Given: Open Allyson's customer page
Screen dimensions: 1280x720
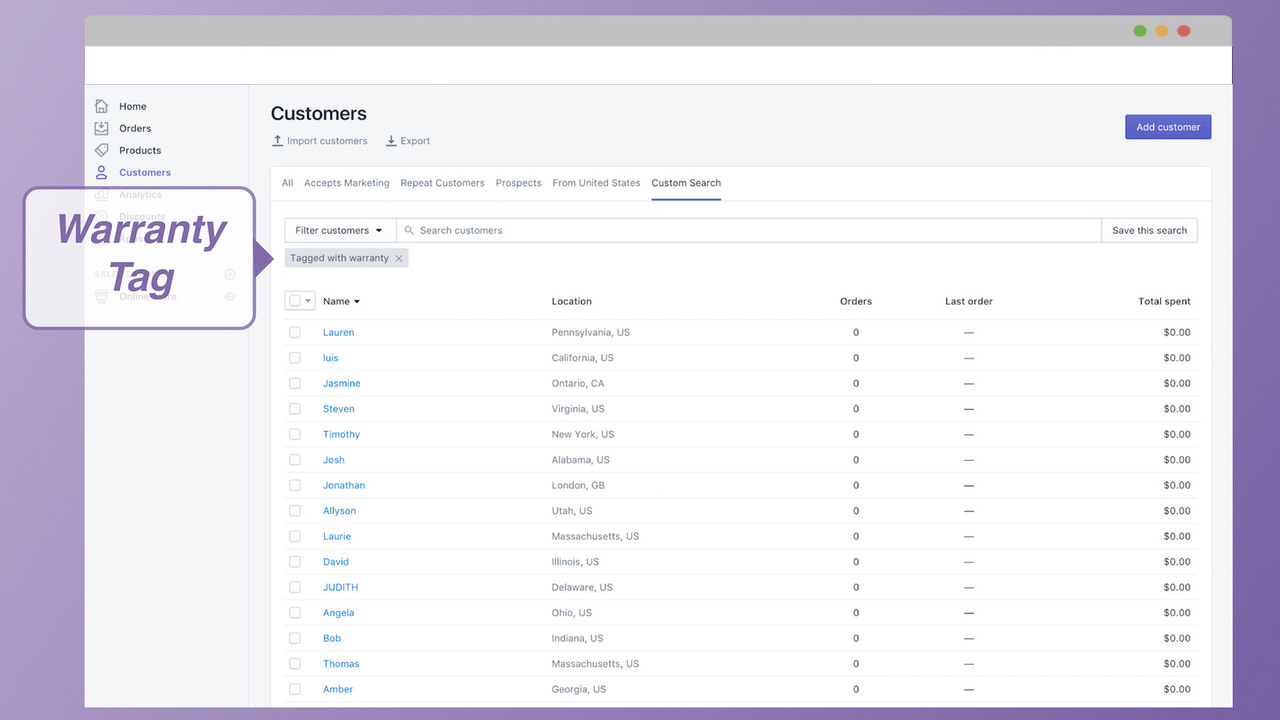Looking at the screenshot, I should point(339,511).
